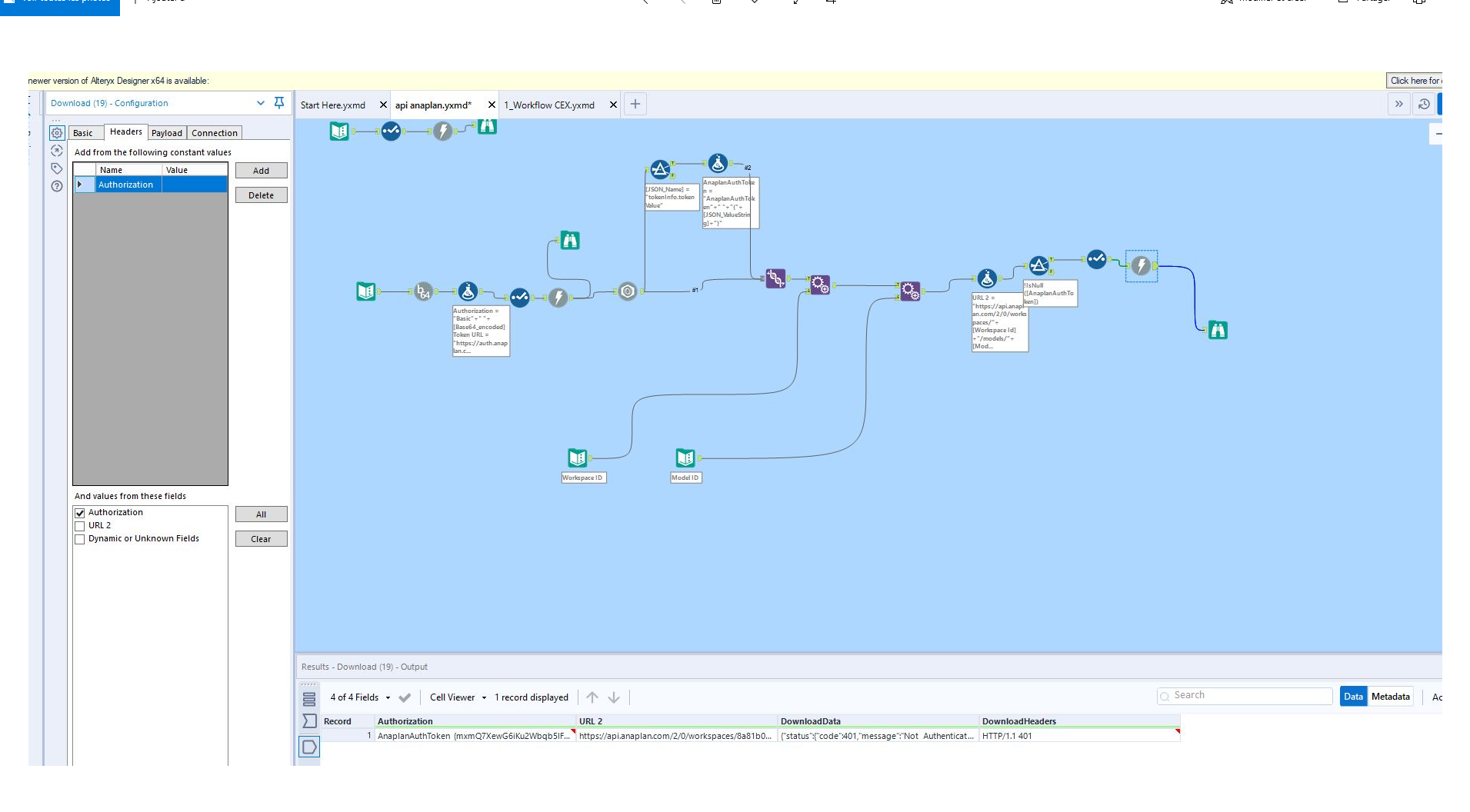Open the Annotation tag icon
This screenshot has width=1470, height=812.
(57, 168)
